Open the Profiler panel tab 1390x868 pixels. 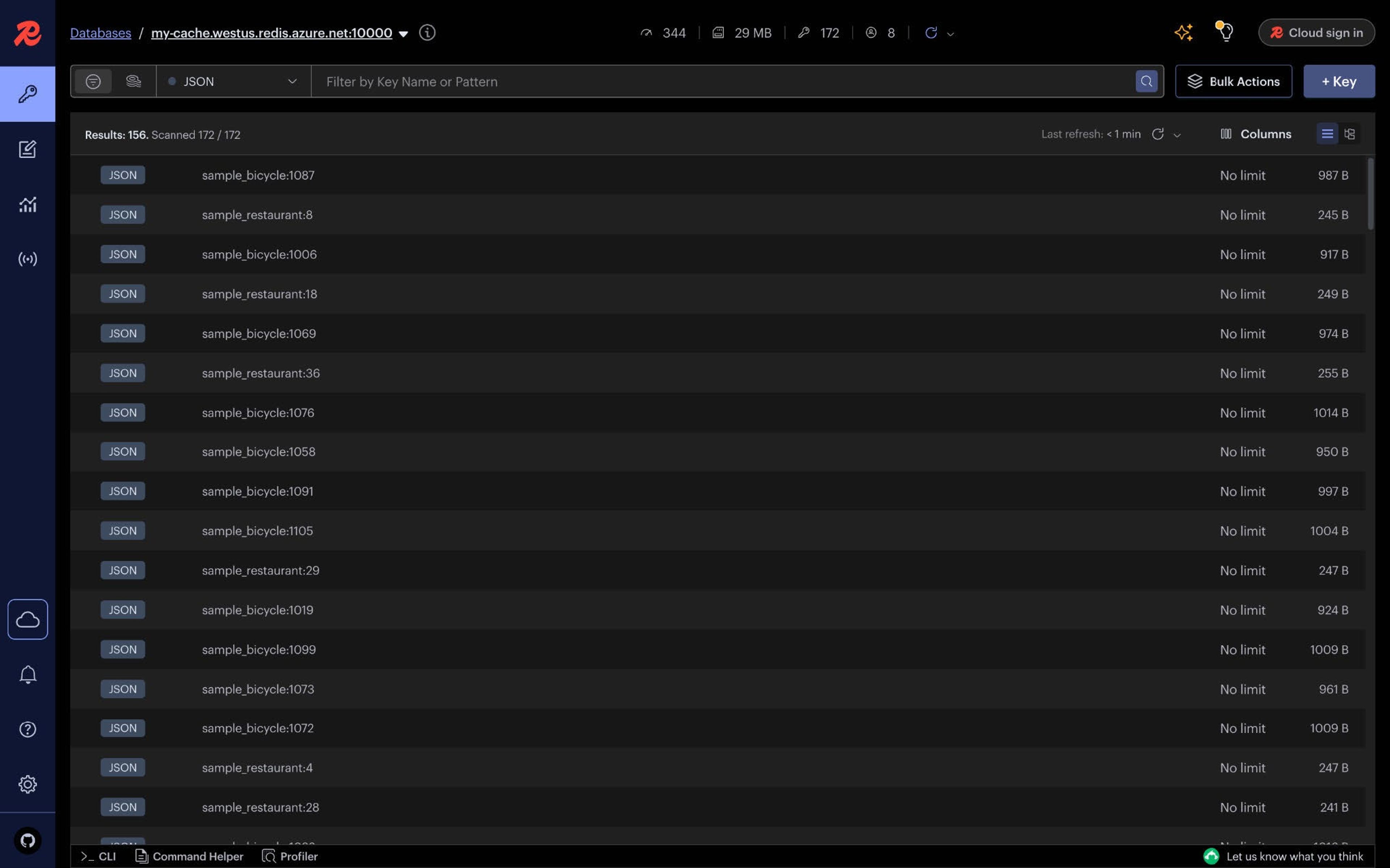(290, 856)
